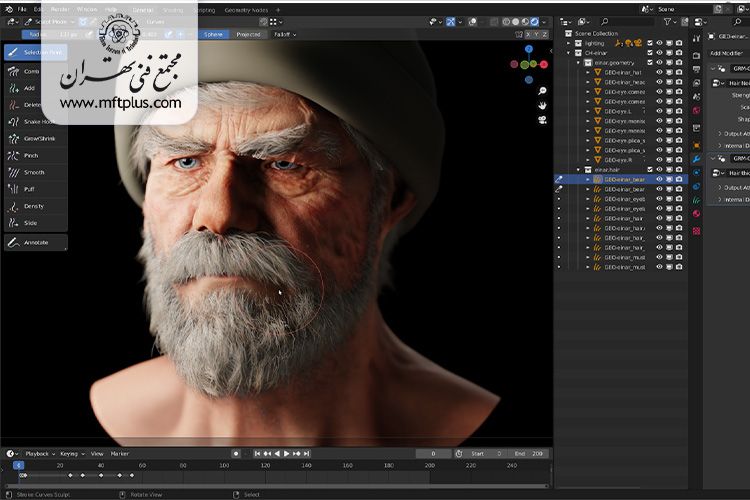This screenshot has height=500, width=750.
Task: Select the Comb hair sculpt tool
Action: tap(35, 71)
